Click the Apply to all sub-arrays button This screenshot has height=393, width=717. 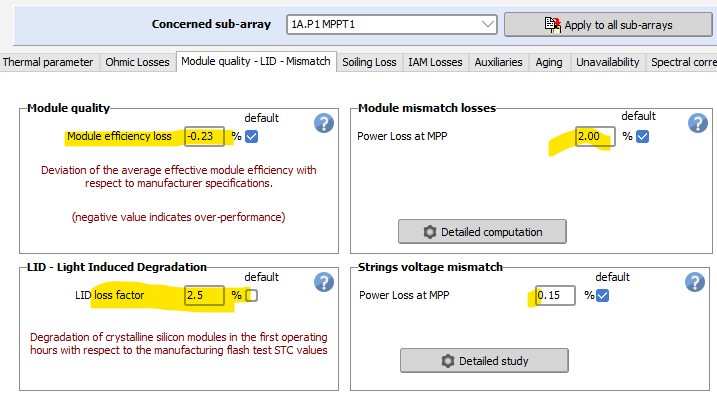pyautogui.click(x=608, y=25)
